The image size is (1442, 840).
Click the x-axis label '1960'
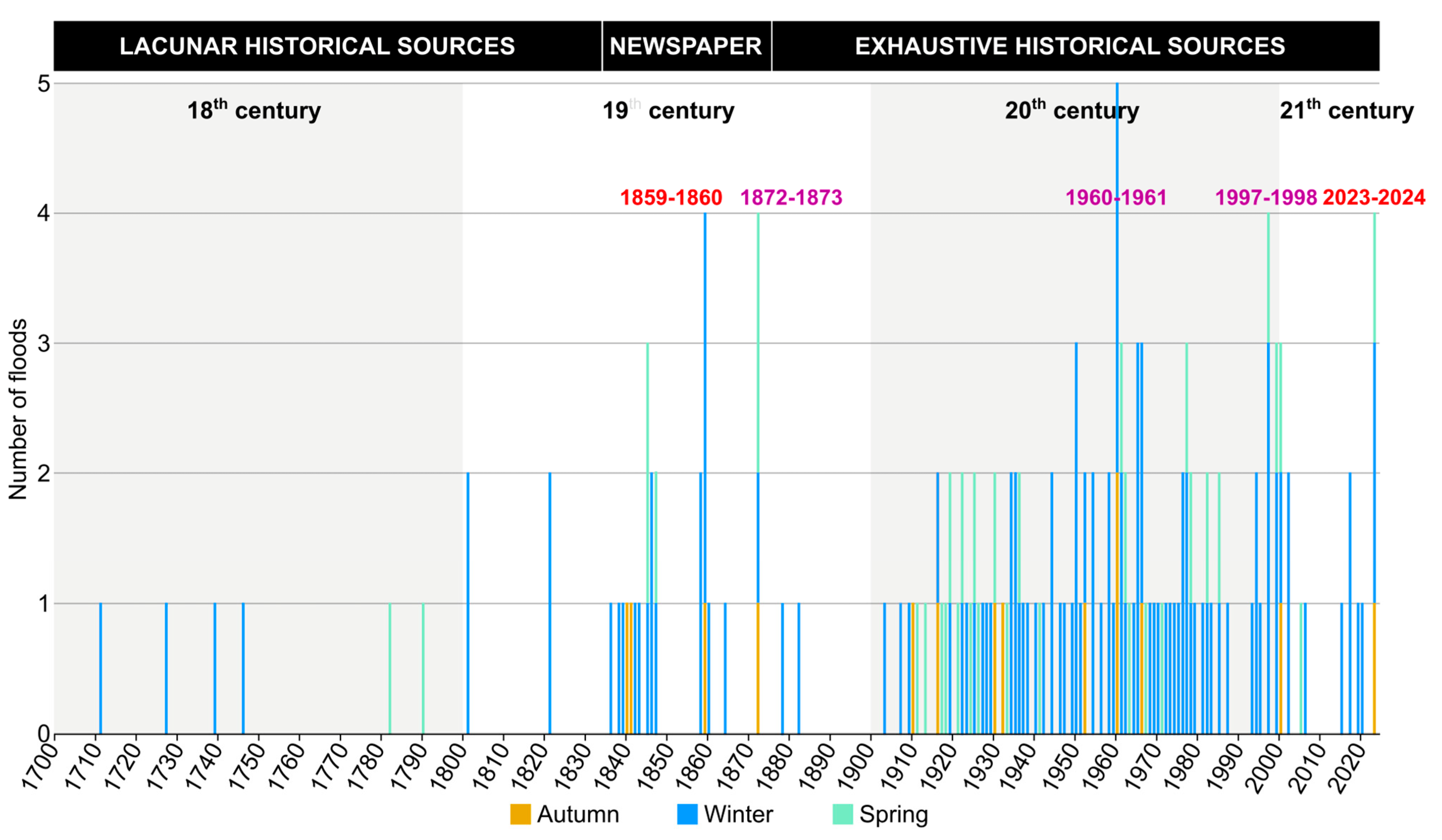pyautogui.click(x=1102, y=767)
